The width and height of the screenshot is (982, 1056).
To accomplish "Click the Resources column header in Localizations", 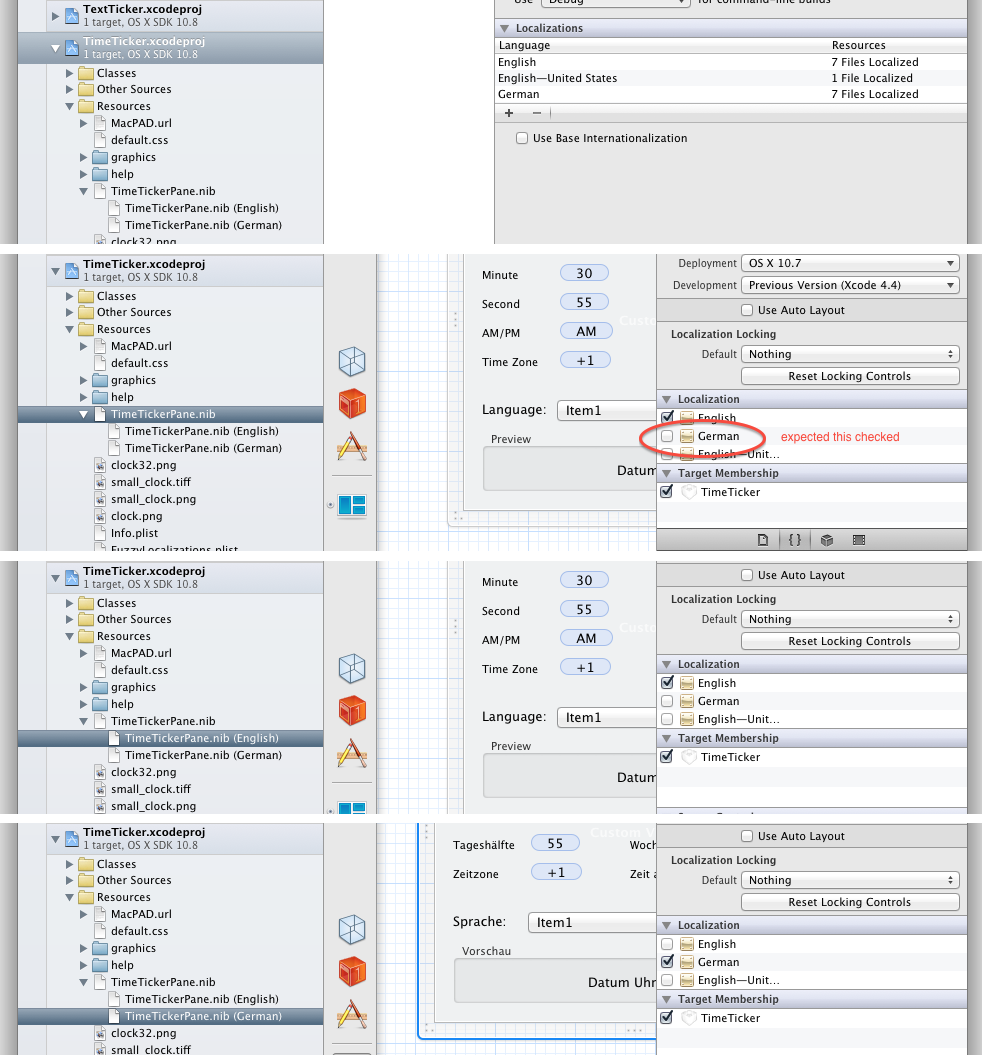I will (x=858, y=45).
